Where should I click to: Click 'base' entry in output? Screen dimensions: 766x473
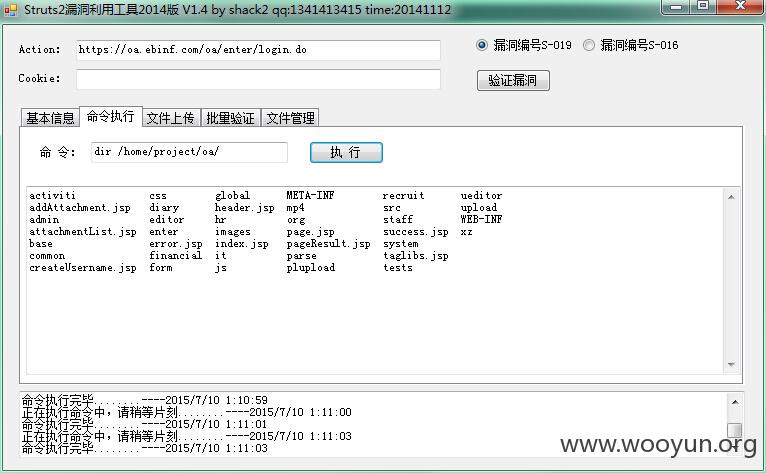click(x=41, y=243)
